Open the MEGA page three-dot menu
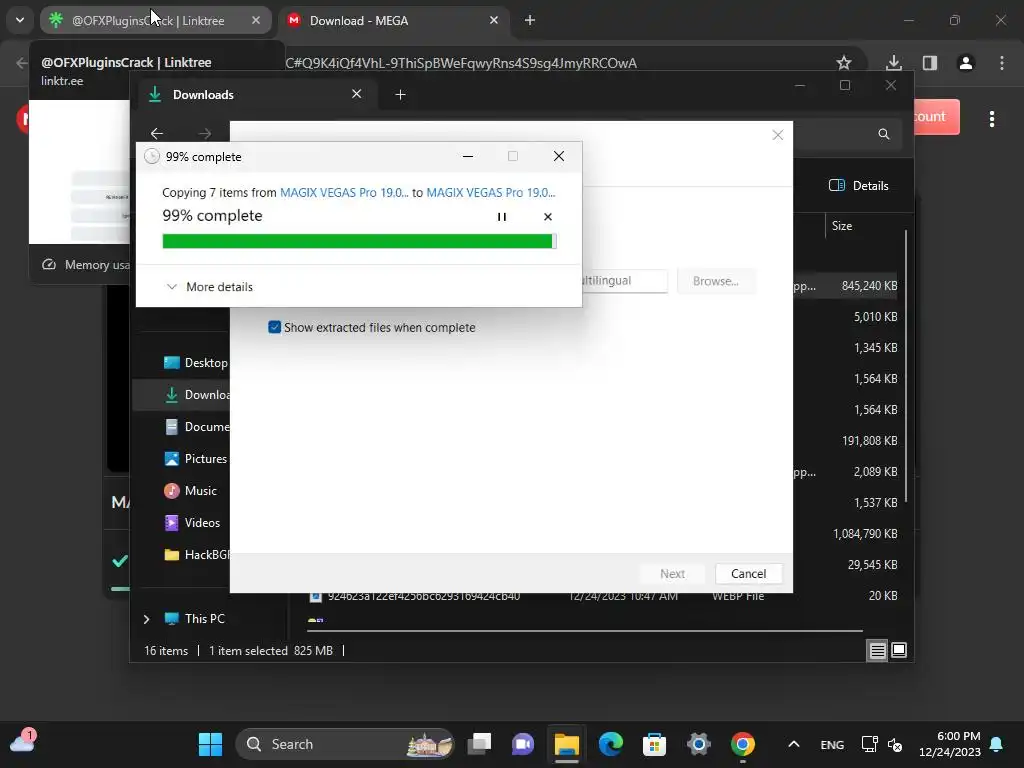1024x768 pixels. (x=991, y=119)
